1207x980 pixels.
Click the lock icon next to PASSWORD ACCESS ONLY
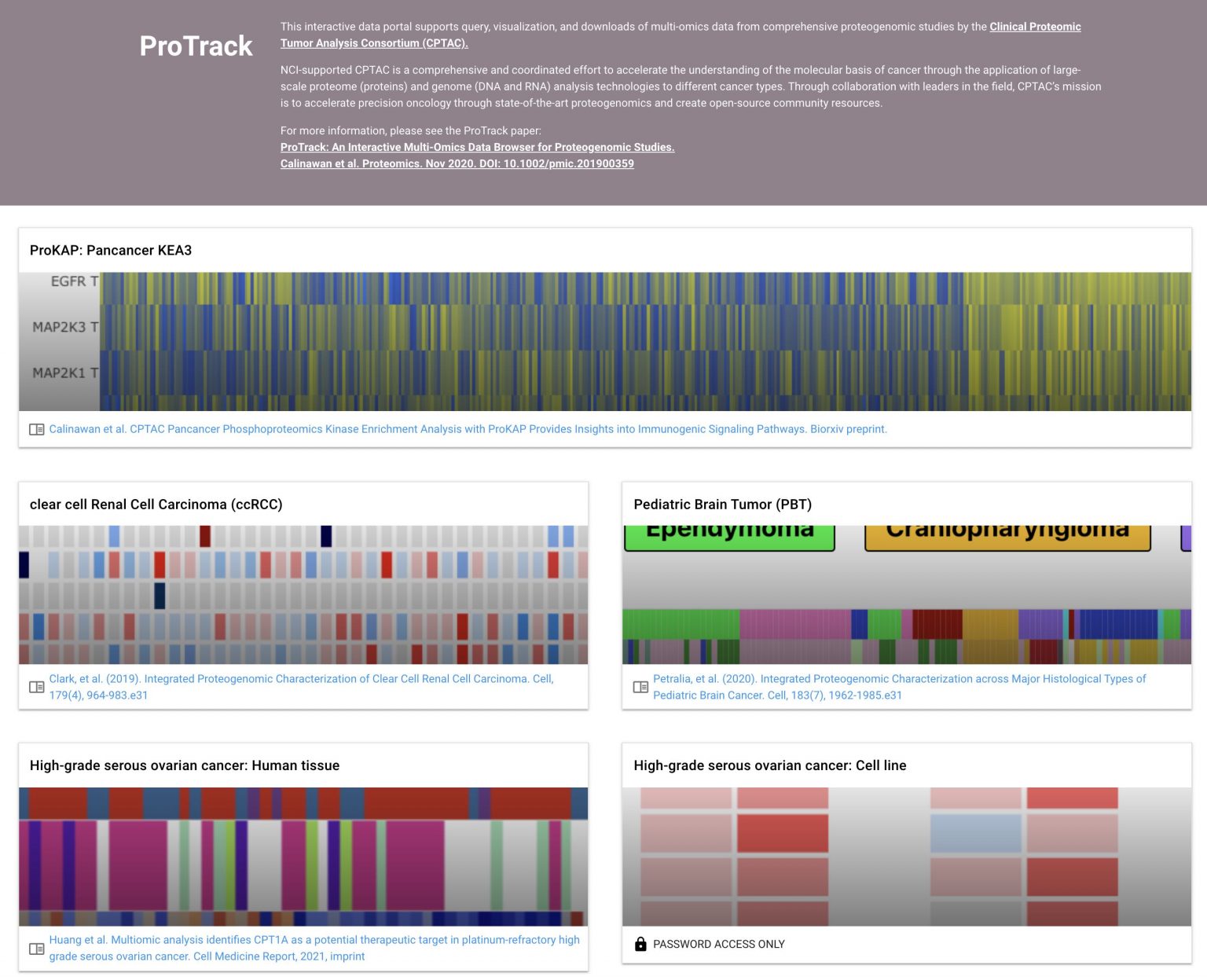coord(640,944)
